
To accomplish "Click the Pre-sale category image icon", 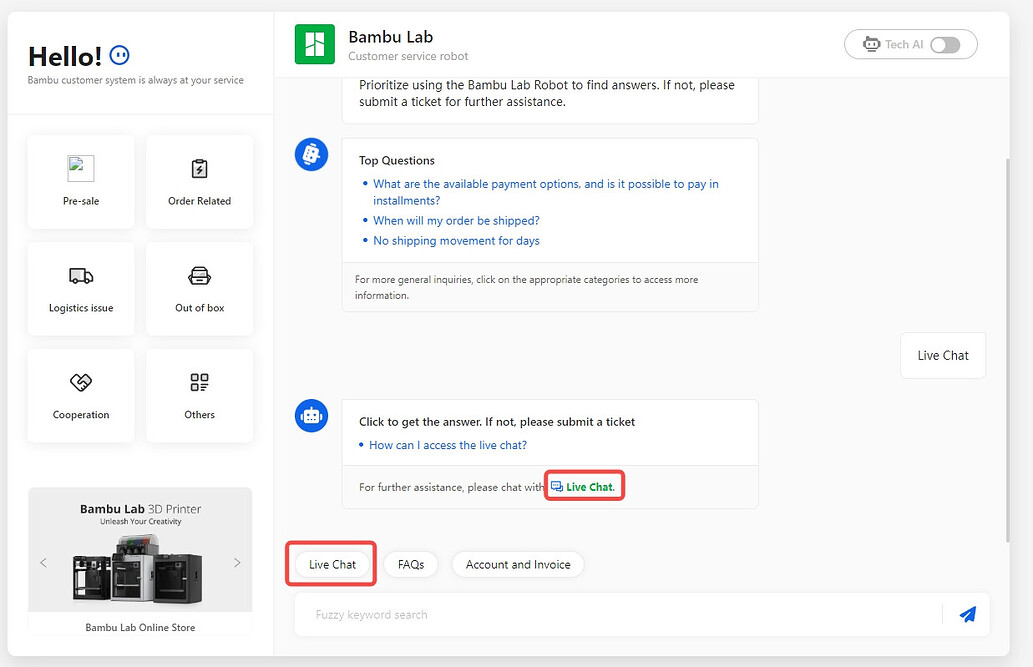I will pyautogui.click(x=81, y=169).
